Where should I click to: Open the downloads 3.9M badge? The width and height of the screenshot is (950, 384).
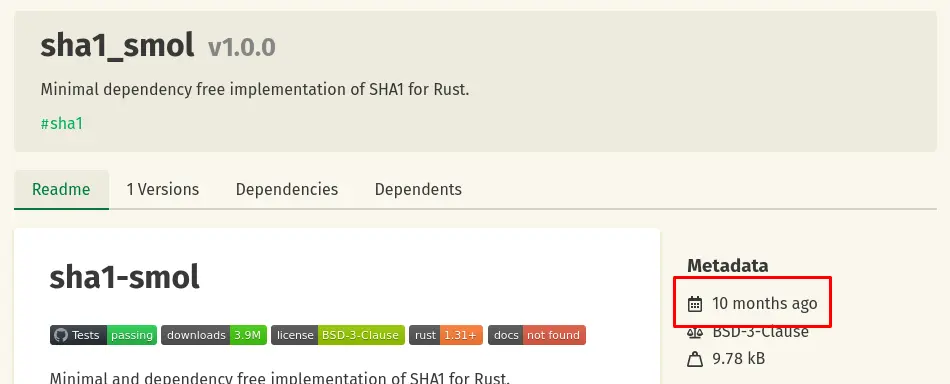[x=214, y=335]
